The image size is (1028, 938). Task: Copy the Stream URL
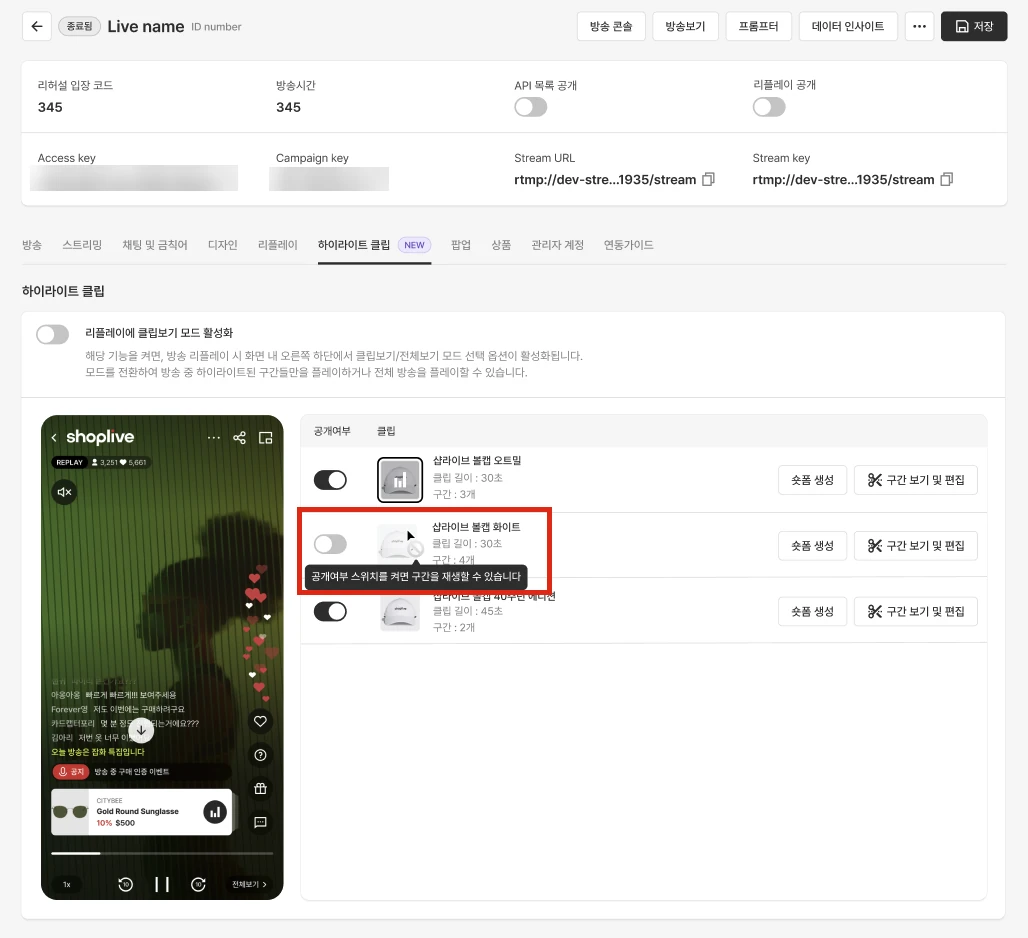coord(708,180)
